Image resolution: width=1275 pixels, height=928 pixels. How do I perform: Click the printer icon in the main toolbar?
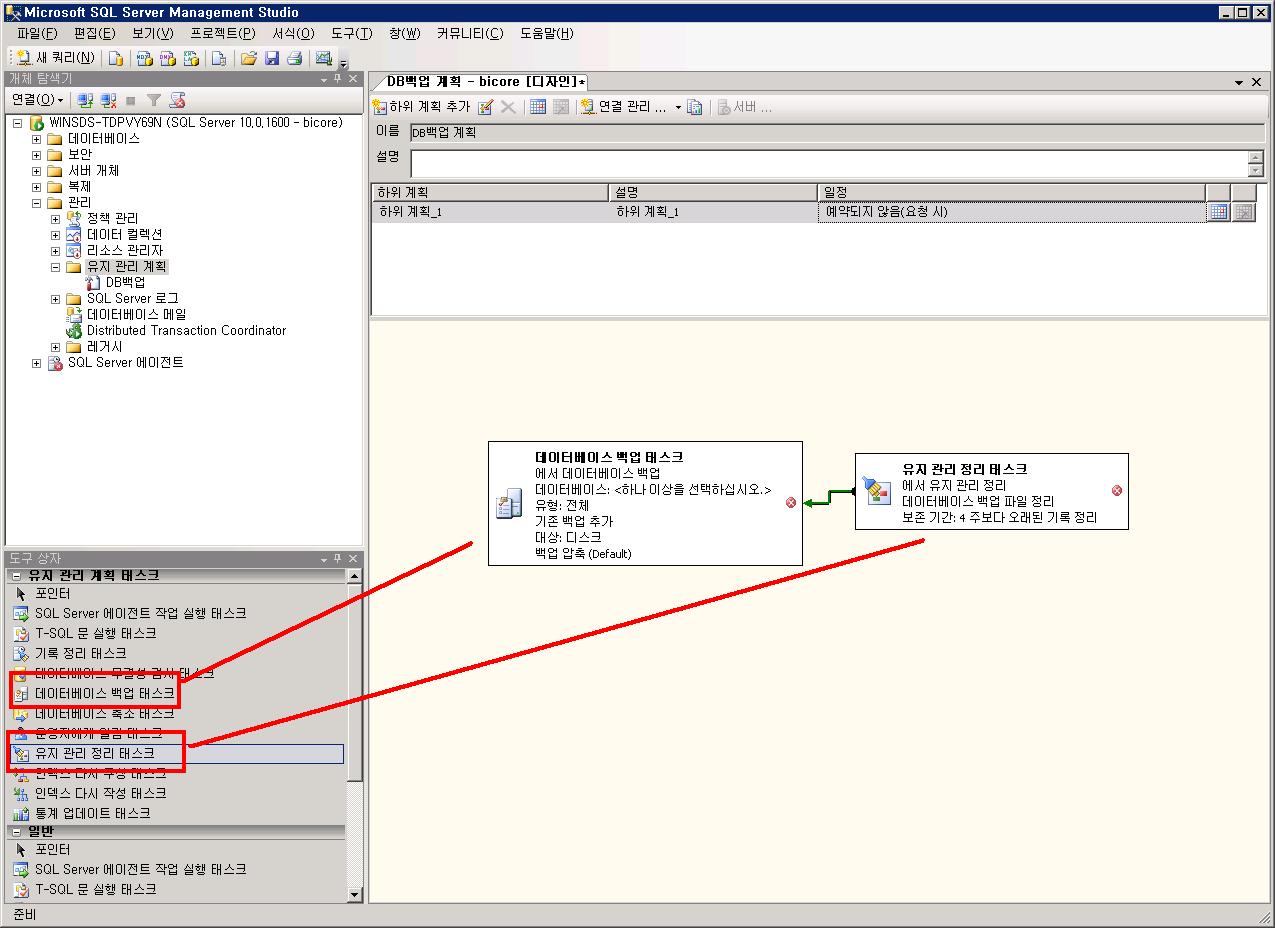pyautogui.click(x=295, y=58)
